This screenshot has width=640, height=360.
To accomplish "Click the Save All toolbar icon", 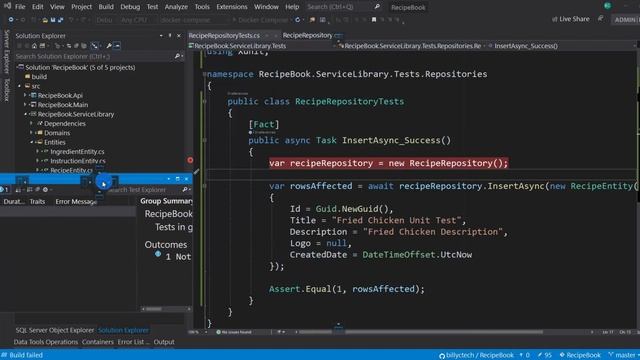I will [60, 20].
